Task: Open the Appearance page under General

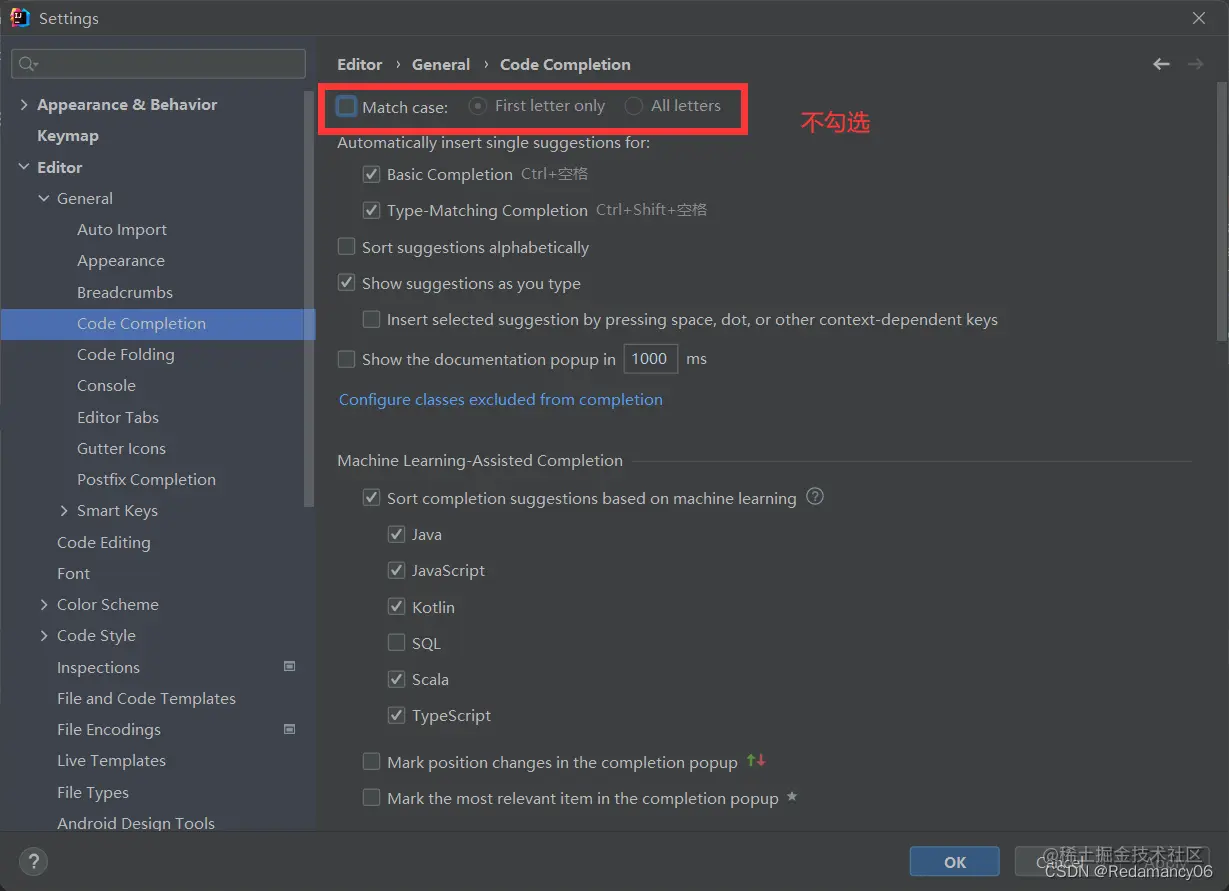Action: click(x=121, y=260)
